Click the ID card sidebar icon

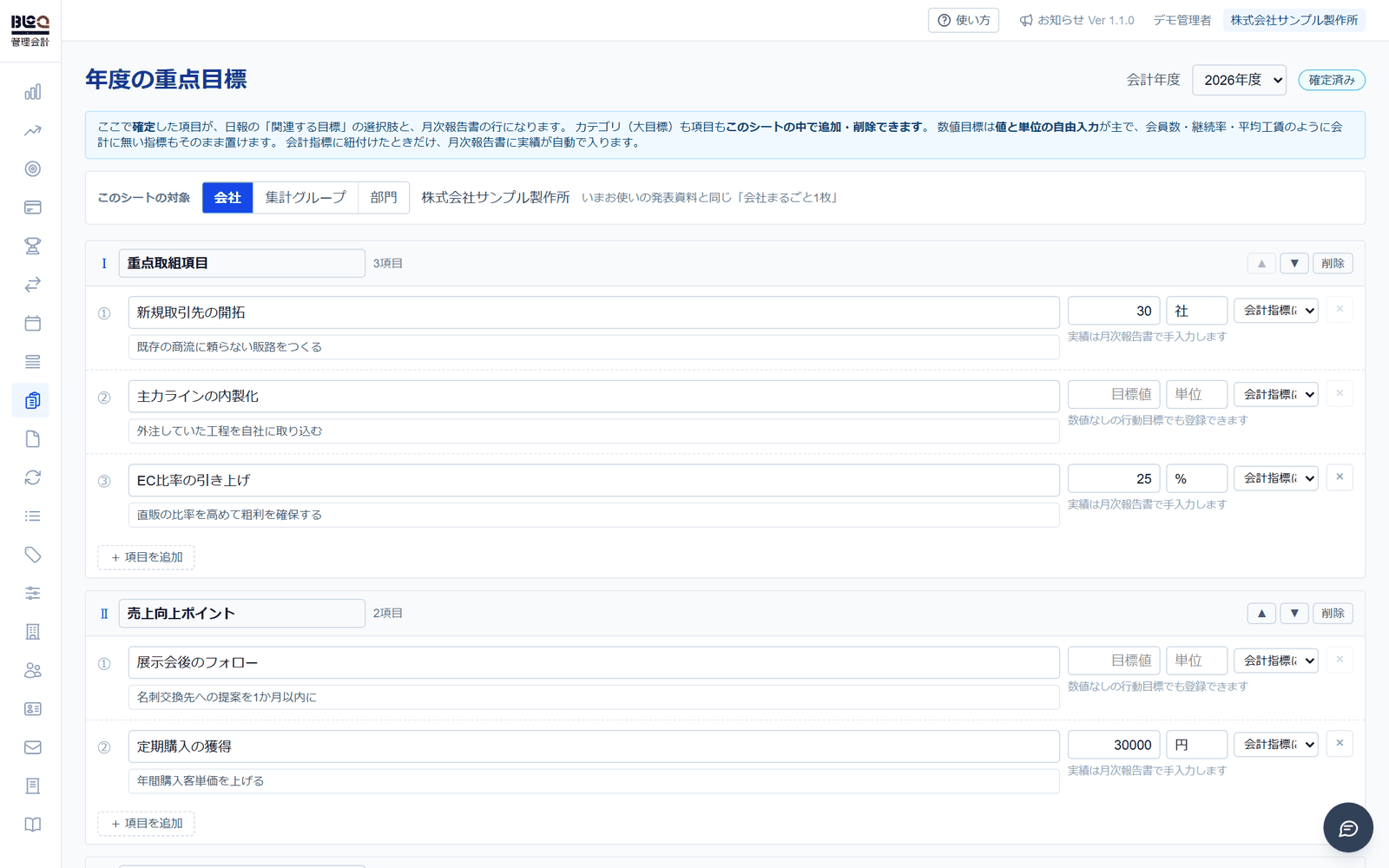pyautogui.click(x=32, y=709)
